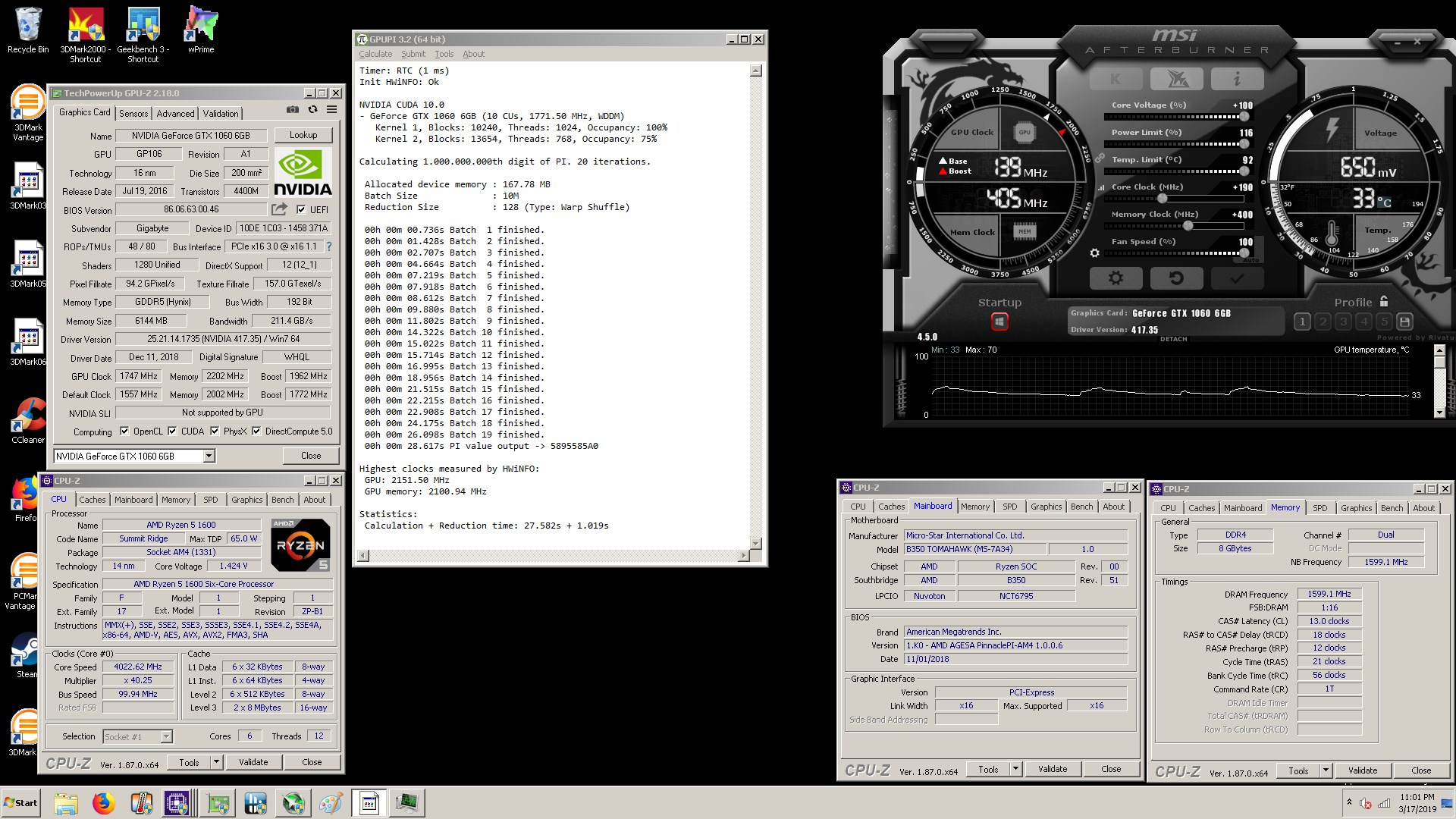Open fan settings gear beside Fan Speed
The height and width of the screenshot is (819, 1456).
point(1094,253)
